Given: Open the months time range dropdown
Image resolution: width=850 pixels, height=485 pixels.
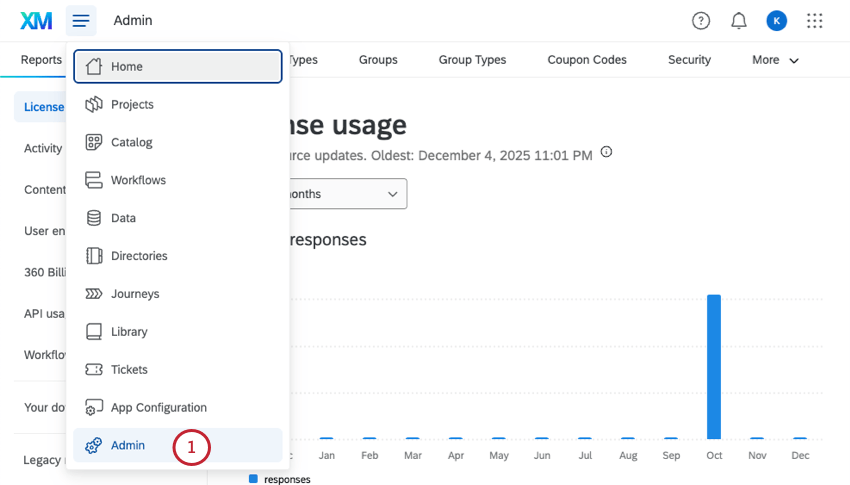Looking at the screenshot, I should pyautogui.click(x=345, y=194).
